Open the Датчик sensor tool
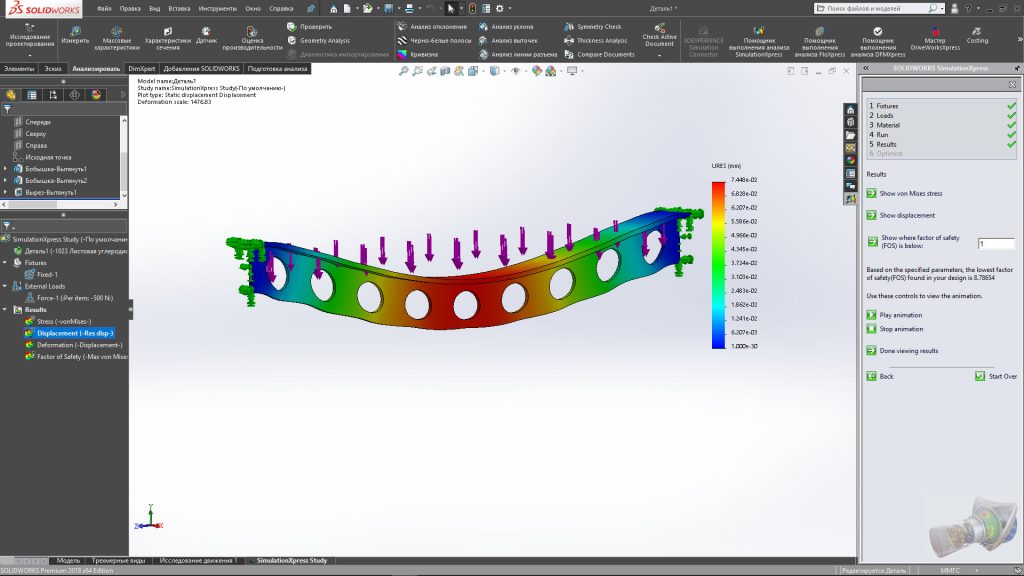Screen dimensions: 1024x576 (x=206, y=31)
